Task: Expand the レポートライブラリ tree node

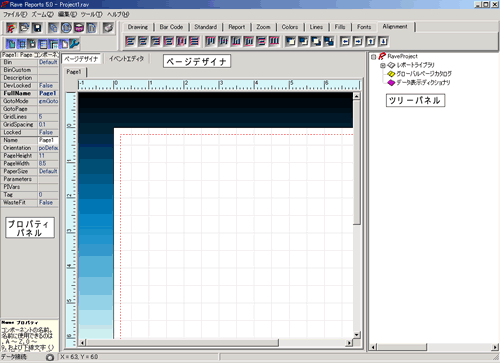Action: (383, 66)
